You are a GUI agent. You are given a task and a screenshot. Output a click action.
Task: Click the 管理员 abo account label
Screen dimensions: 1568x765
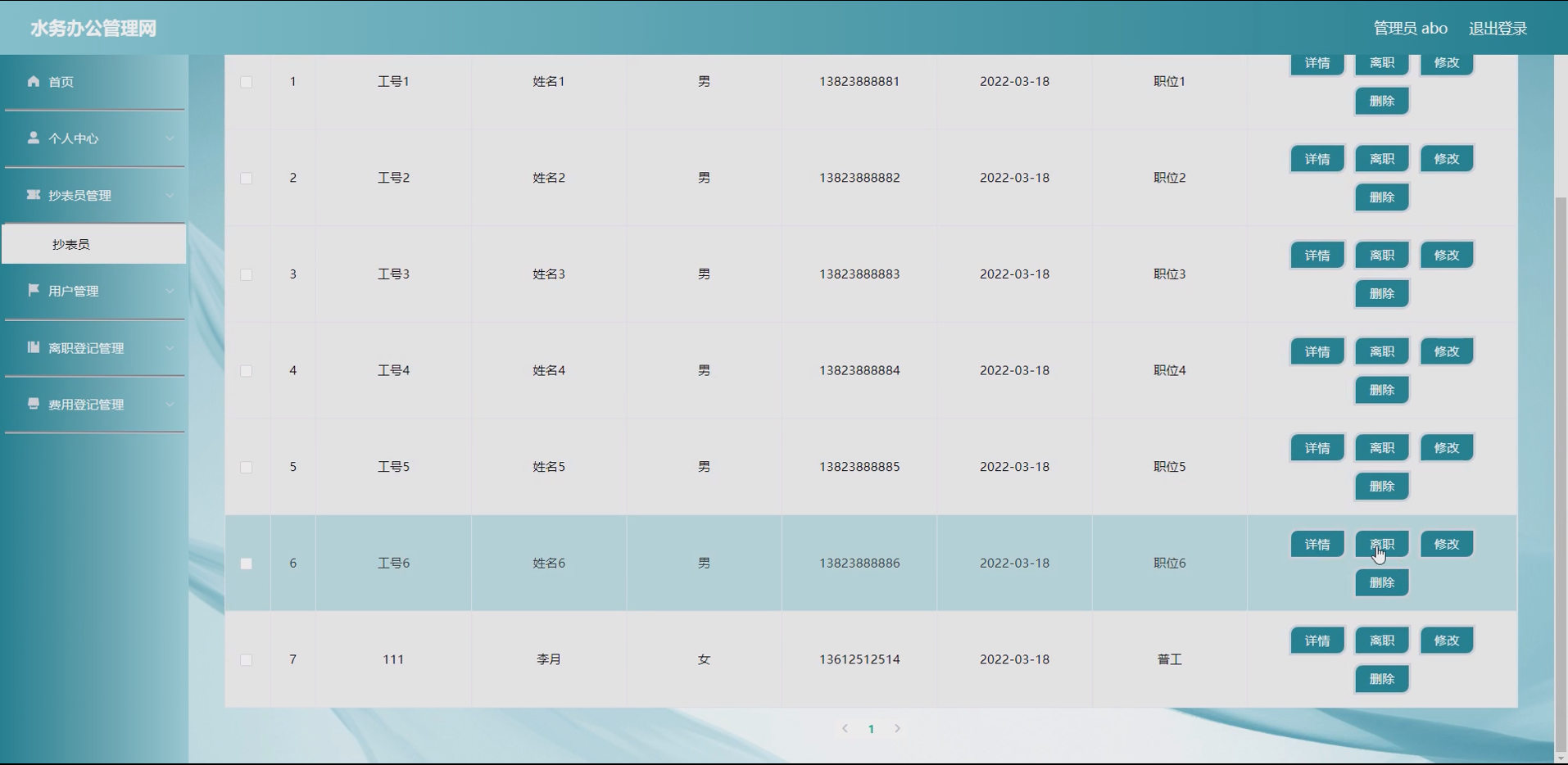1410,29
